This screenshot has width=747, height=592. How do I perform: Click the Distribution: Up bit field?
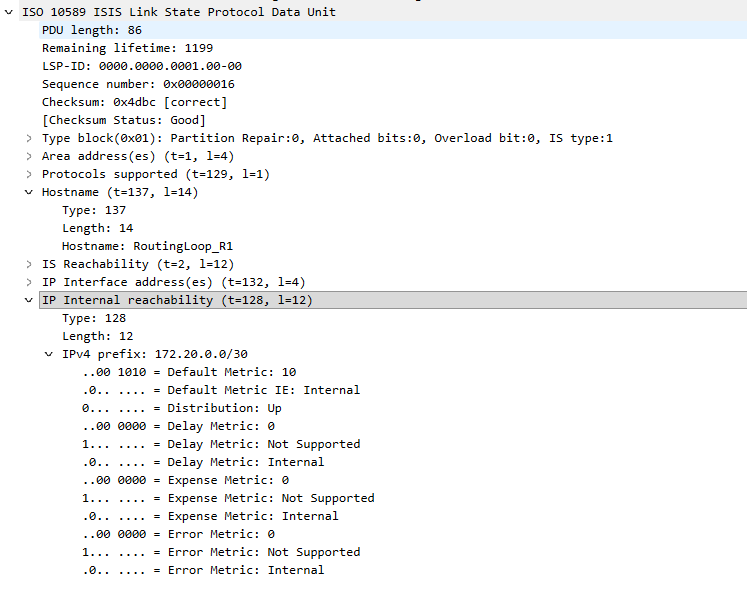(182, 408)
